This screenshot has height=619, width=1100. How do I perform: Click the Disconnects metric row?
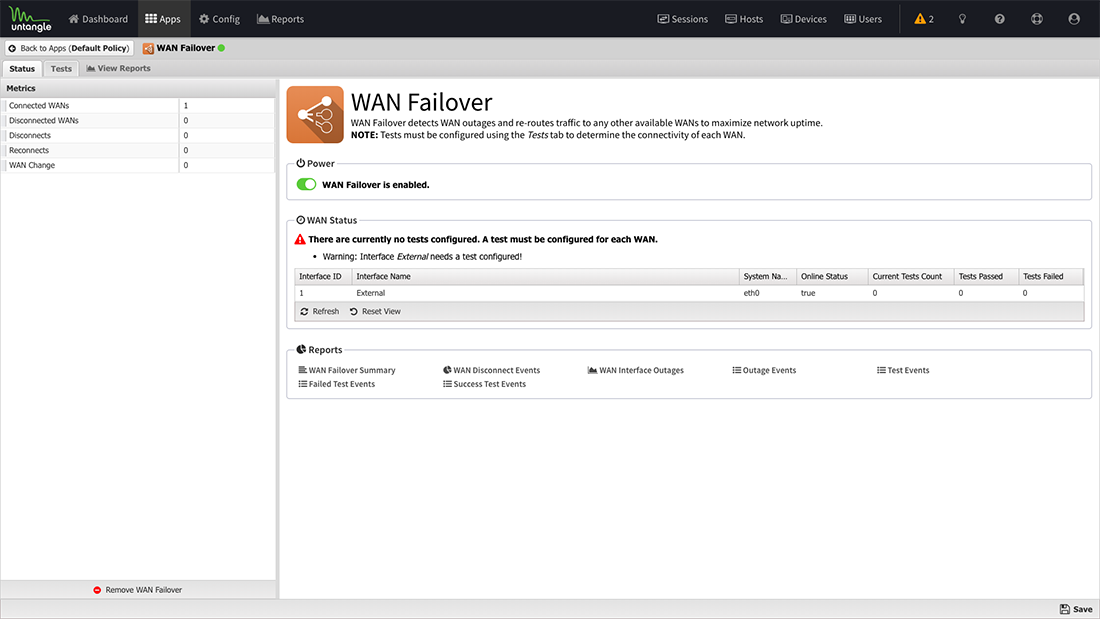[138, 135]
